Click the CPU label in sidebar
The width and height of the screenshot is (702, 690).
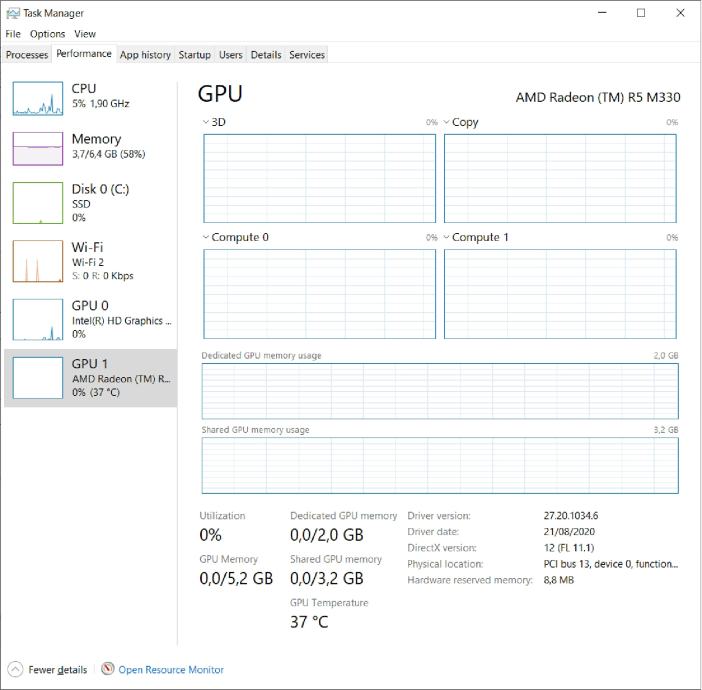coord(84,89)
